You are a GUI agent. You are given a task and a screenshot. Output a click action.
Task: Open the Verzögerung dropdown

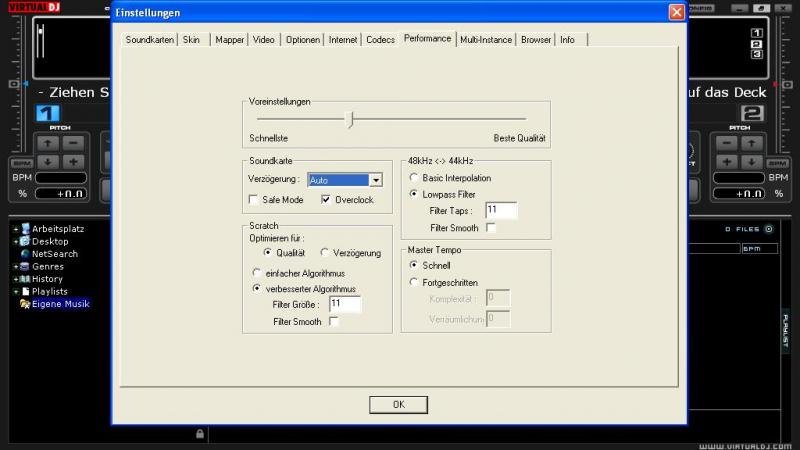coord(376,180)
